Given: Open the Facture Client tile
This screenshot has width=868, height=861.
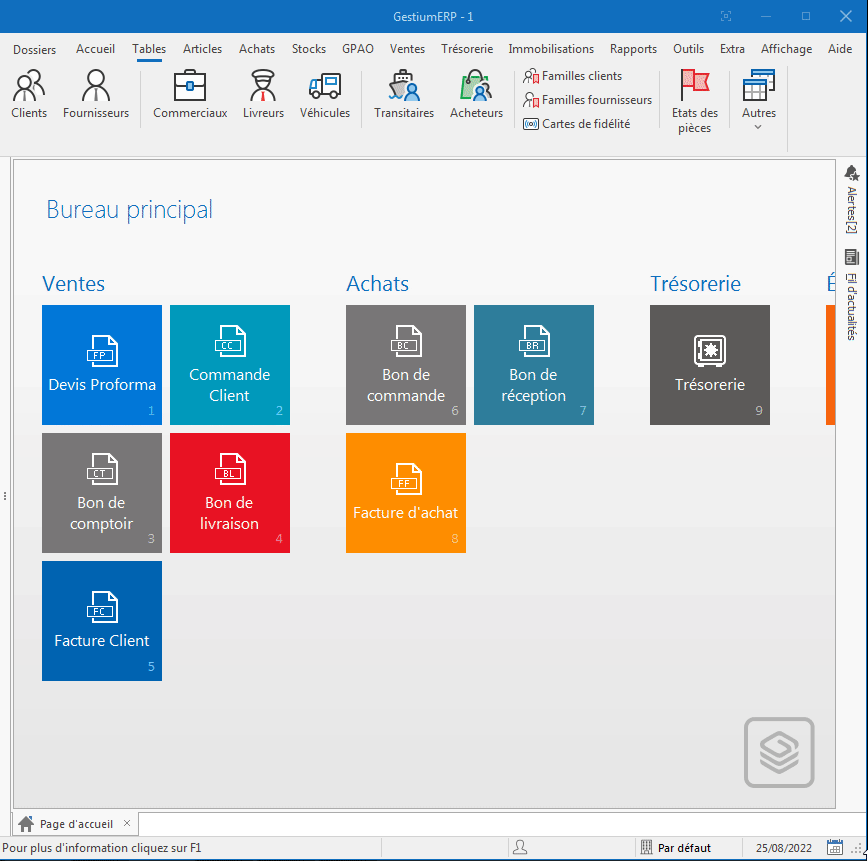Looking at the screenshot, I should [102, 621].
